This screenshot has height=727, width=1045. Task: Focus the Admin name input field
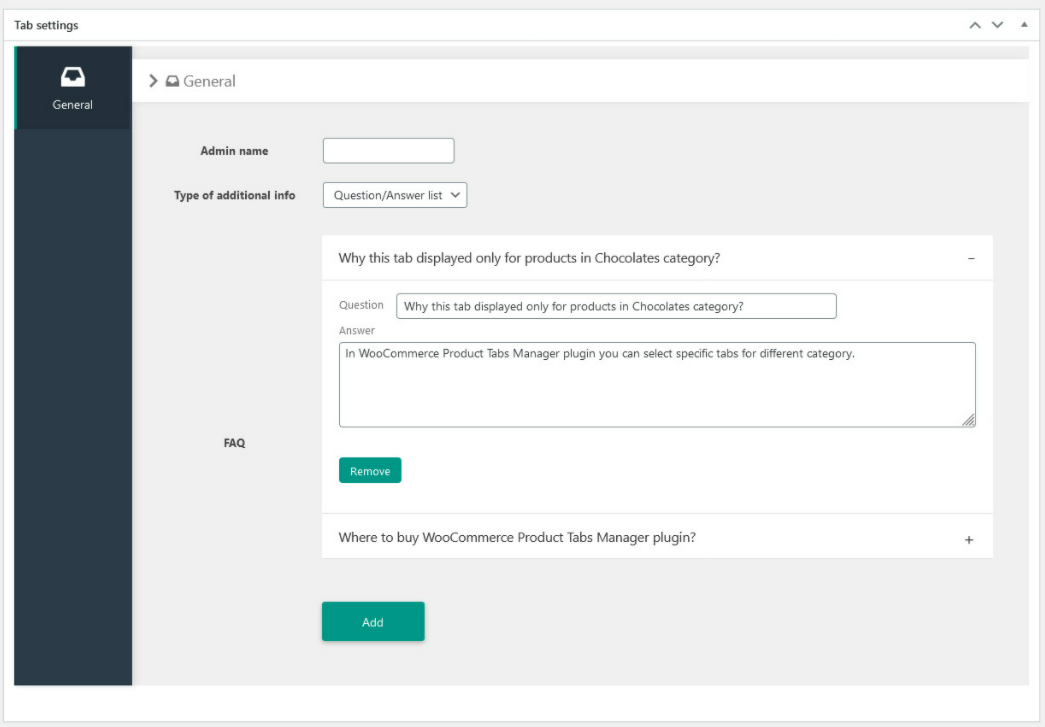coord(389,151)
